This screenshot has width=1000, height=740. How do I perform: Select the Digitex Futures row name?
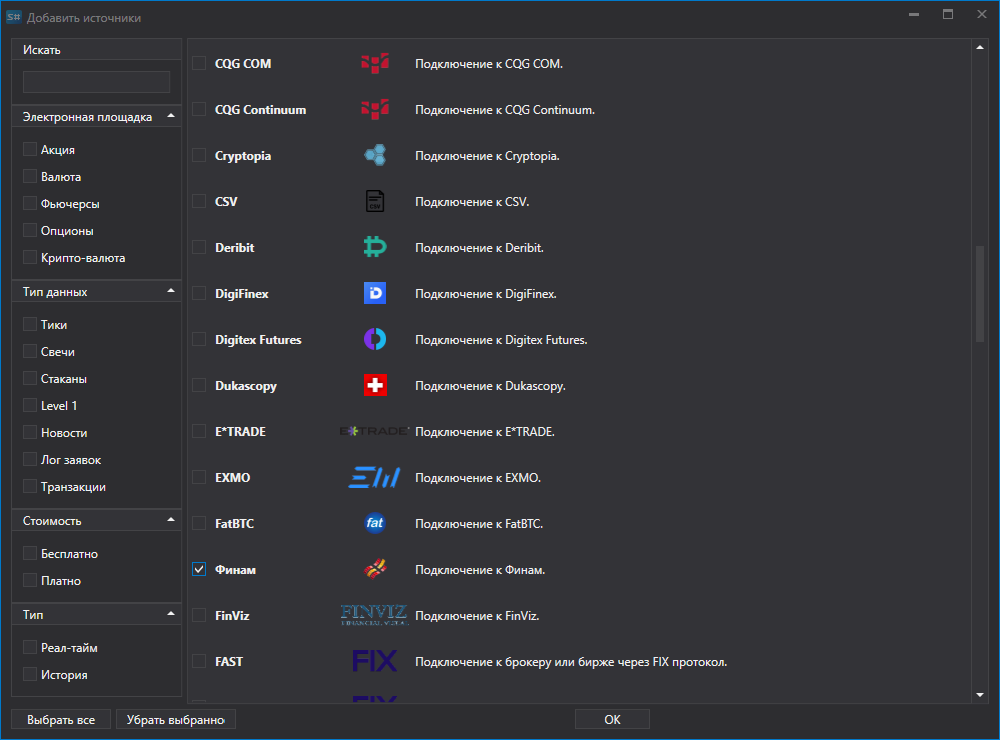pos(258,339)
